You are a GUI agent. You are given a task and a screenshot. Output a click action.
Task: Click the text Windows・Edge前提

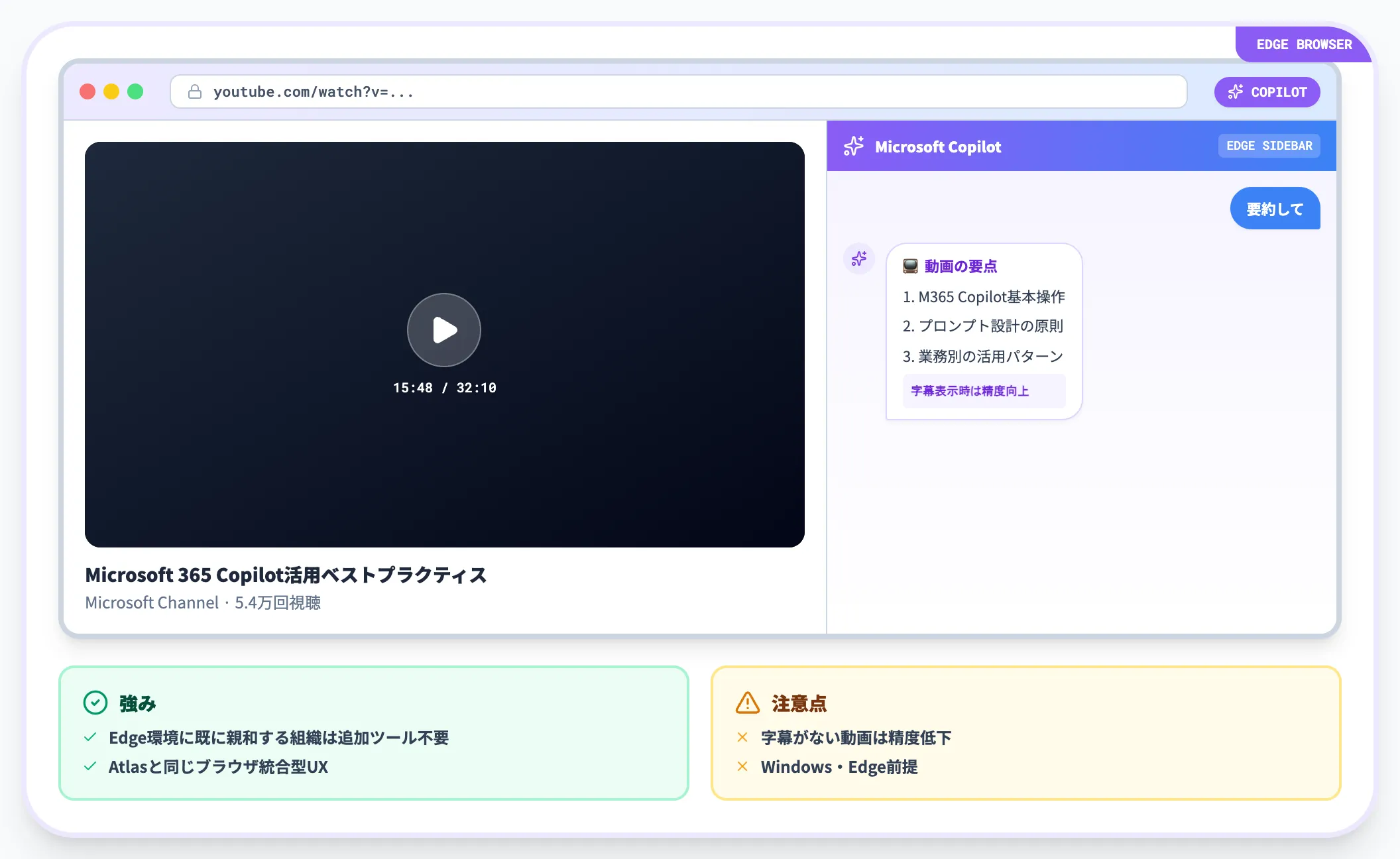839,767
